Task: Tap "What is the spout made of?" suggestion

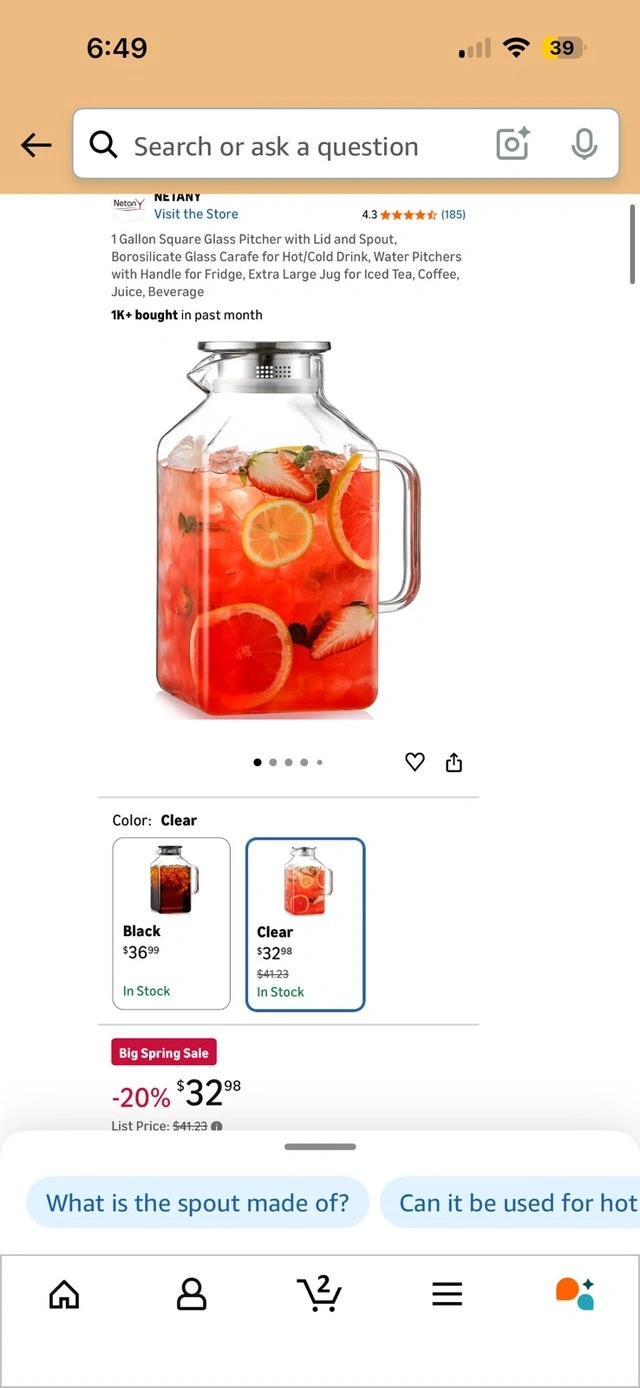Action: point(198,1203)
